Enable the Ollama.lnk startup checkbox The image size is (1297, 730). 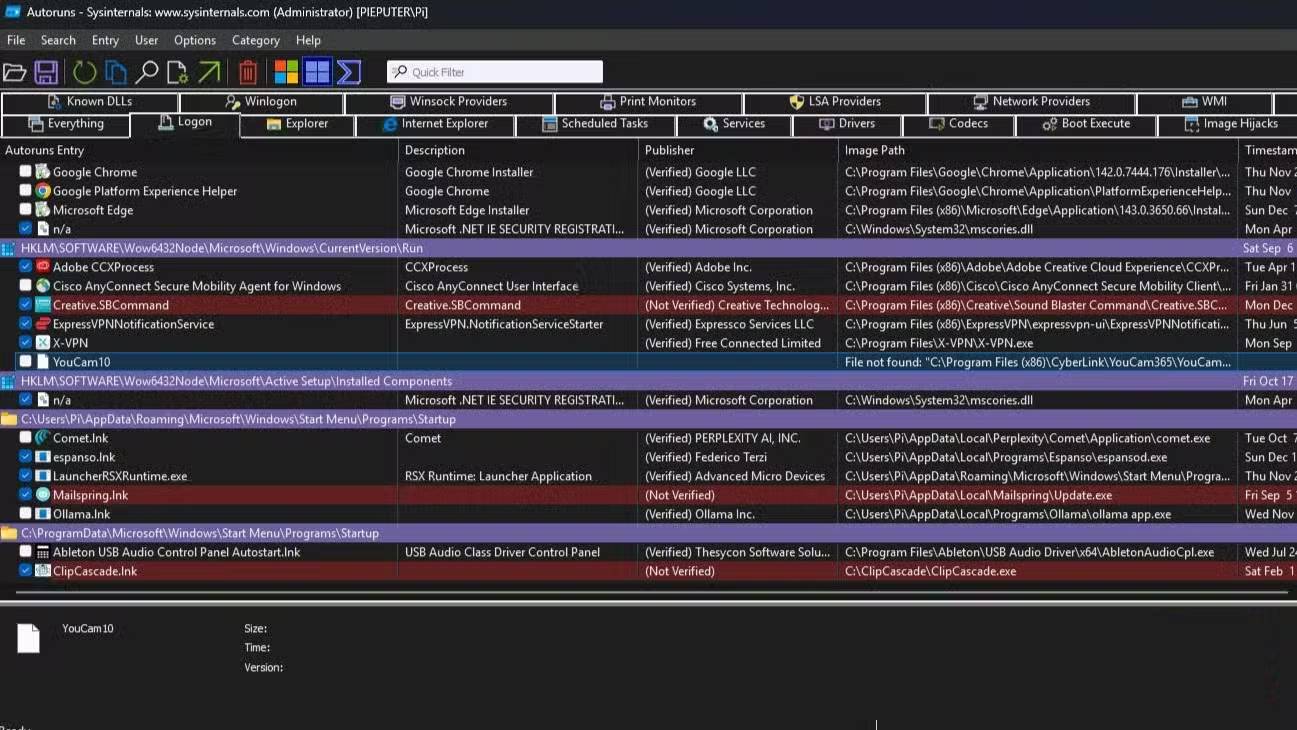click(26, 514)
